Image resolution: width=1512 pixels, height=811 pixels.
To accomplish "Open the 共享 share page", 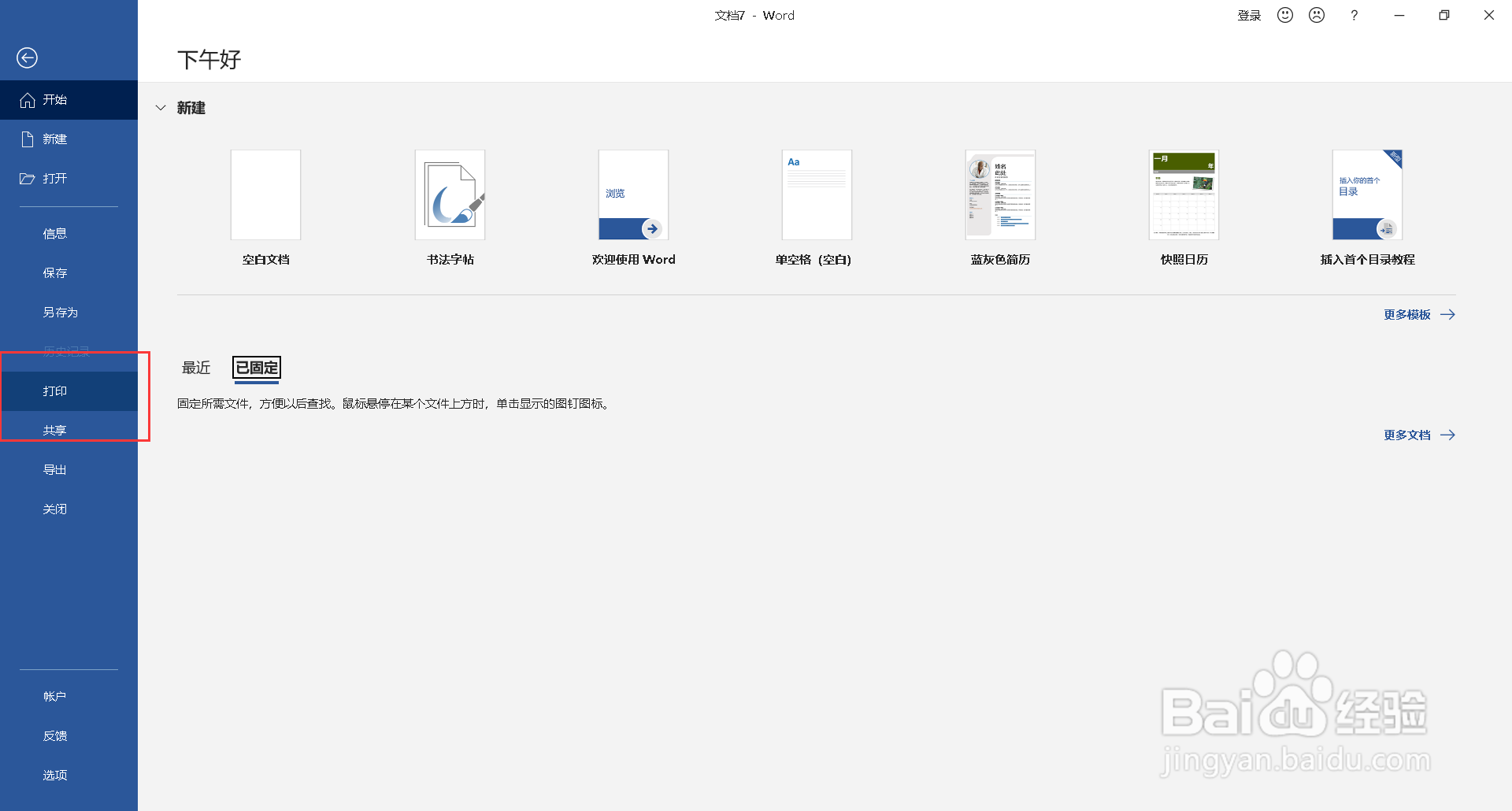I will coord(69,431).
